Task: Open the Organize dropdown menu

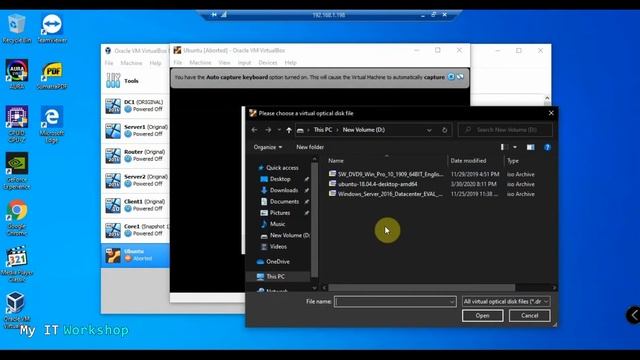Action: (268, 147)
